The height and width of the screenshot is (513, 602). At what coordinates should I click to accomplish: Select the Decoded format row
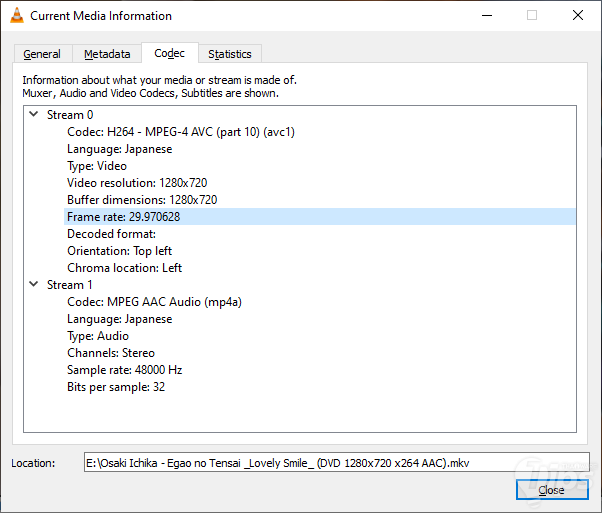(x=320, y=234)
